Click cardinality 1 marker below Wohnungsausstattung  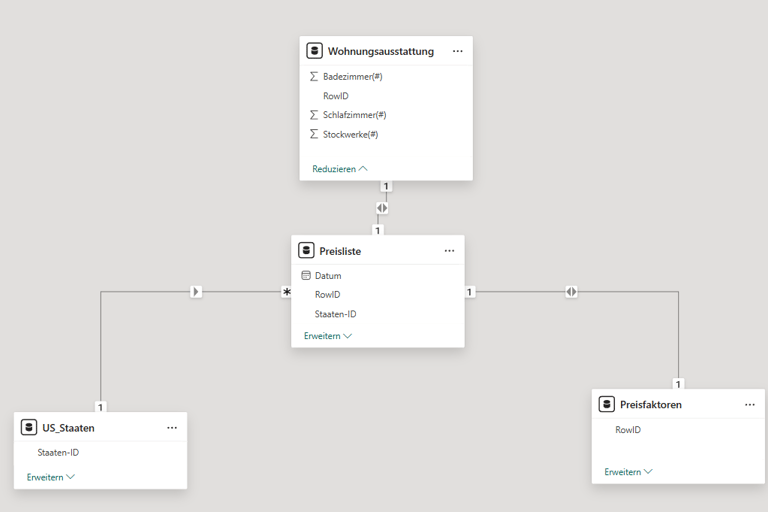coord(386,186)
